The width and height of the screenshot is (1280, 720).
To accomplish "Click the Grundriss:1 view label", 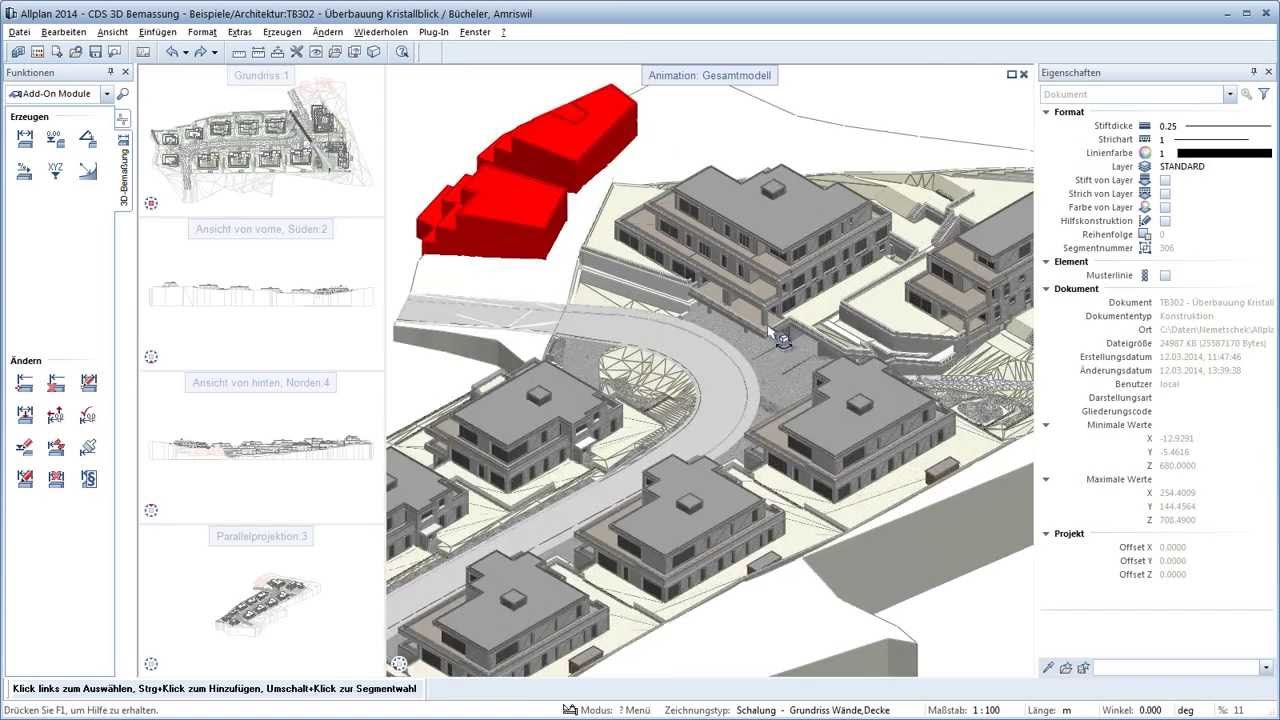I will (261, 76).
